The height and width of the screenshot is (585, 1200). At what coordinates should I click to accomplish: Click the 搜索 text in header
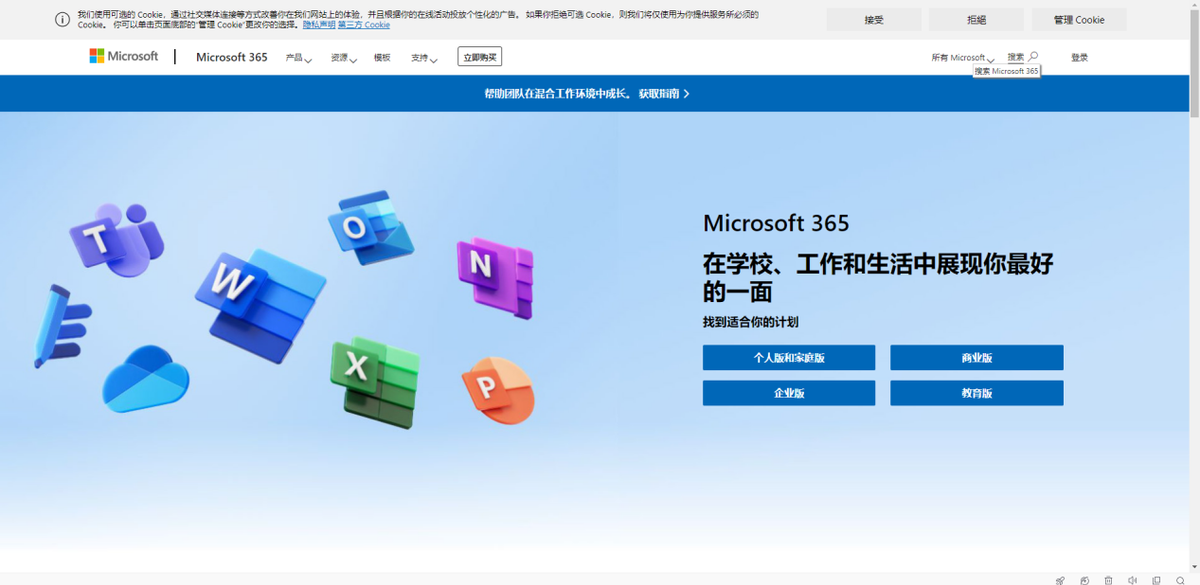coord(1016,57)
